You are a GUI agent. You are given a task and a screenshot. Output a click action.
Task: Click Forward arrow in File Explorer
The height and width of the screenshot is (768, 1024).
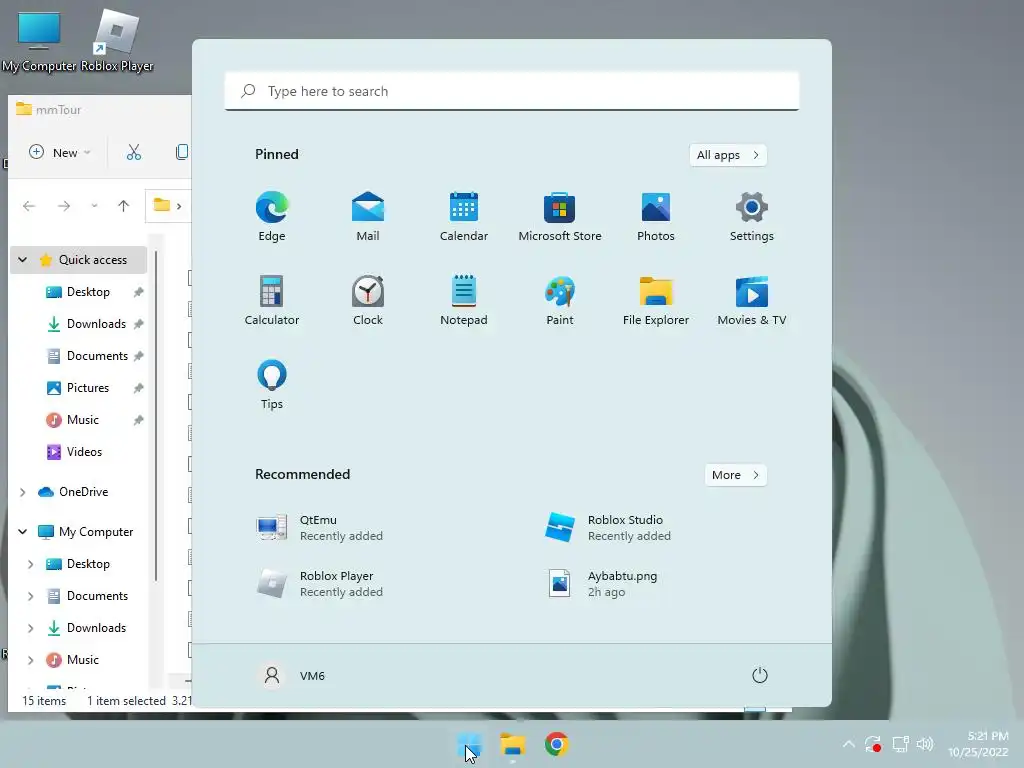click(x=63, y=206)
